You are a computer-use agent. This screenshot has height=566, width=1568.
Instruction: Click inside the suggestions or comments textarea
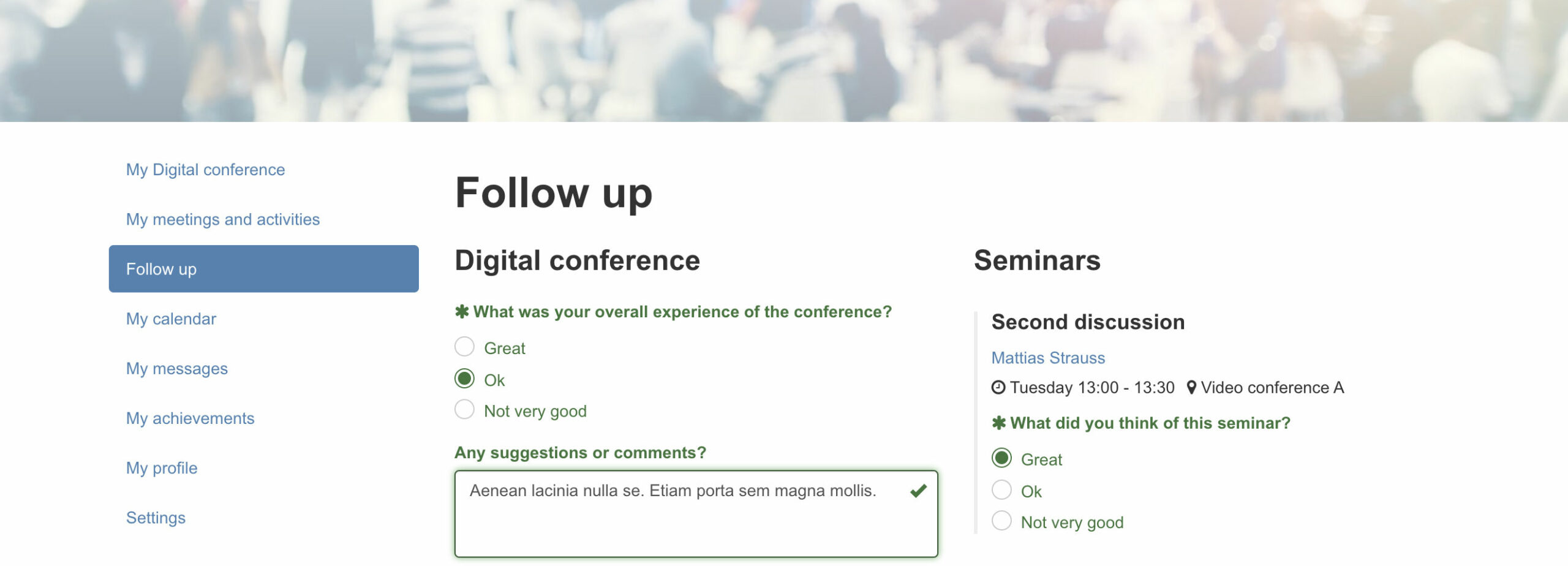[696, 514]
